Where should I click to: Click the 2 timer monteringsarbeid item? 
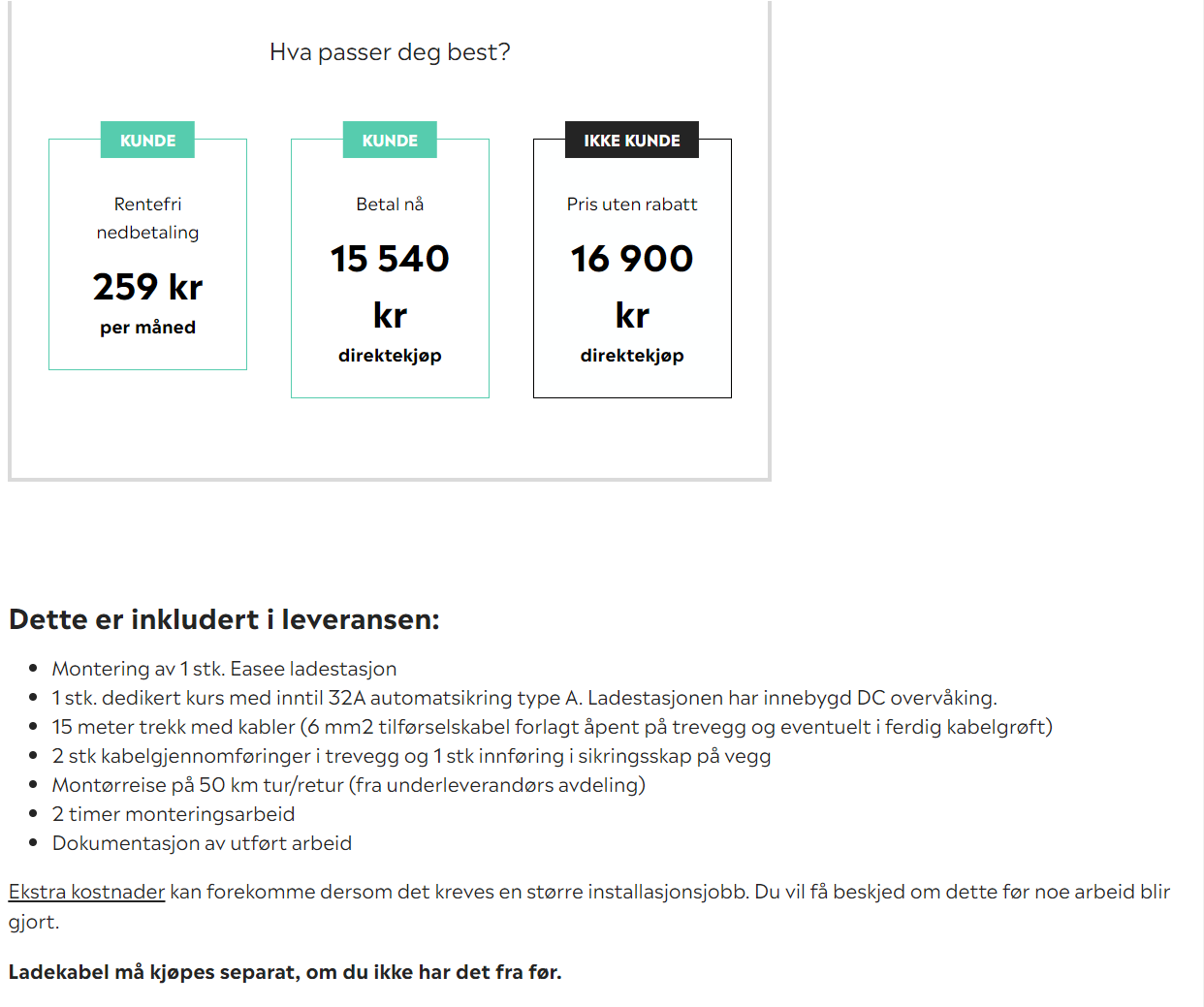tap(174, 814)
